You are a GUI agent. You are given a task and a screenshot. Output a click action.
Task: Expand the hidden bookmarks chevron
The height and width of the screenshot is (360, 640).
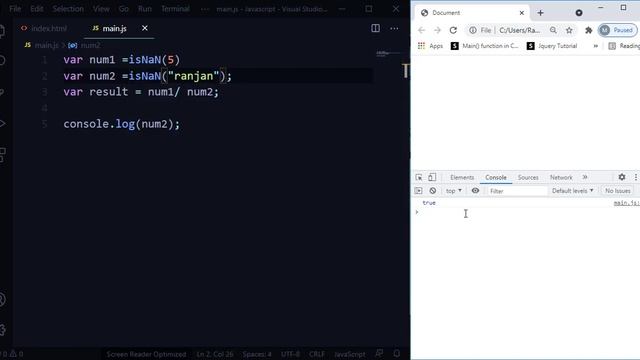(596, 46)
